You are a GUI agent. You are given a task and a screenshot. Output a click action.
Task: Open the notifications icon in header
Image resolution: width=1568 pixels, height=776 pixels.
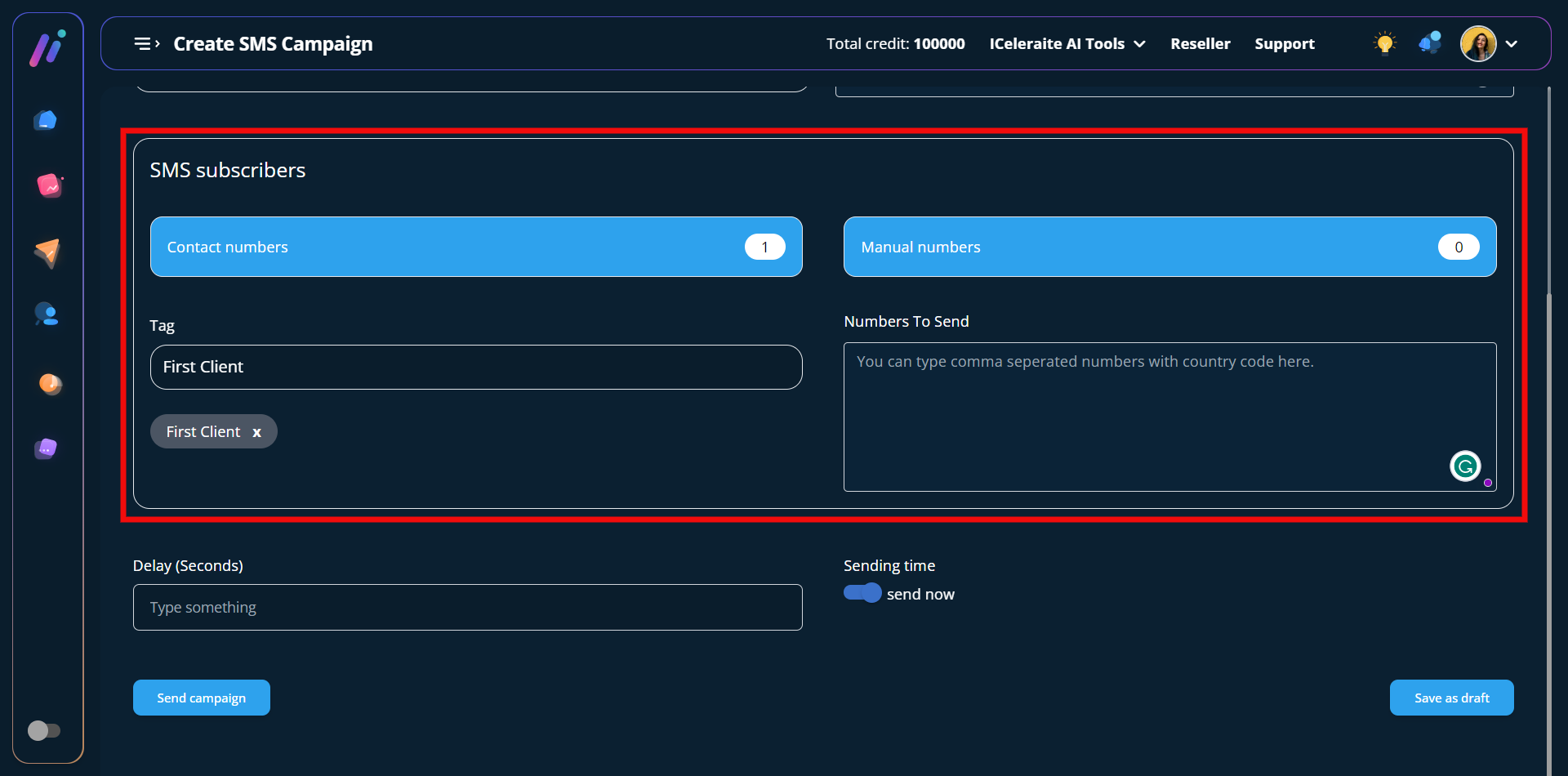click(x=1430, y=43)
